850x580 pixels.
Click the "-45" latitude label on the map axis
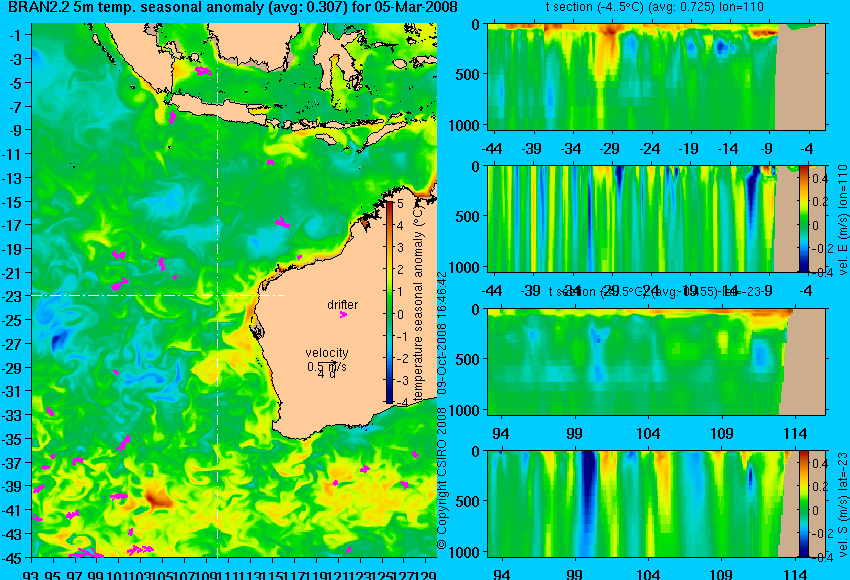click(12, 558)
